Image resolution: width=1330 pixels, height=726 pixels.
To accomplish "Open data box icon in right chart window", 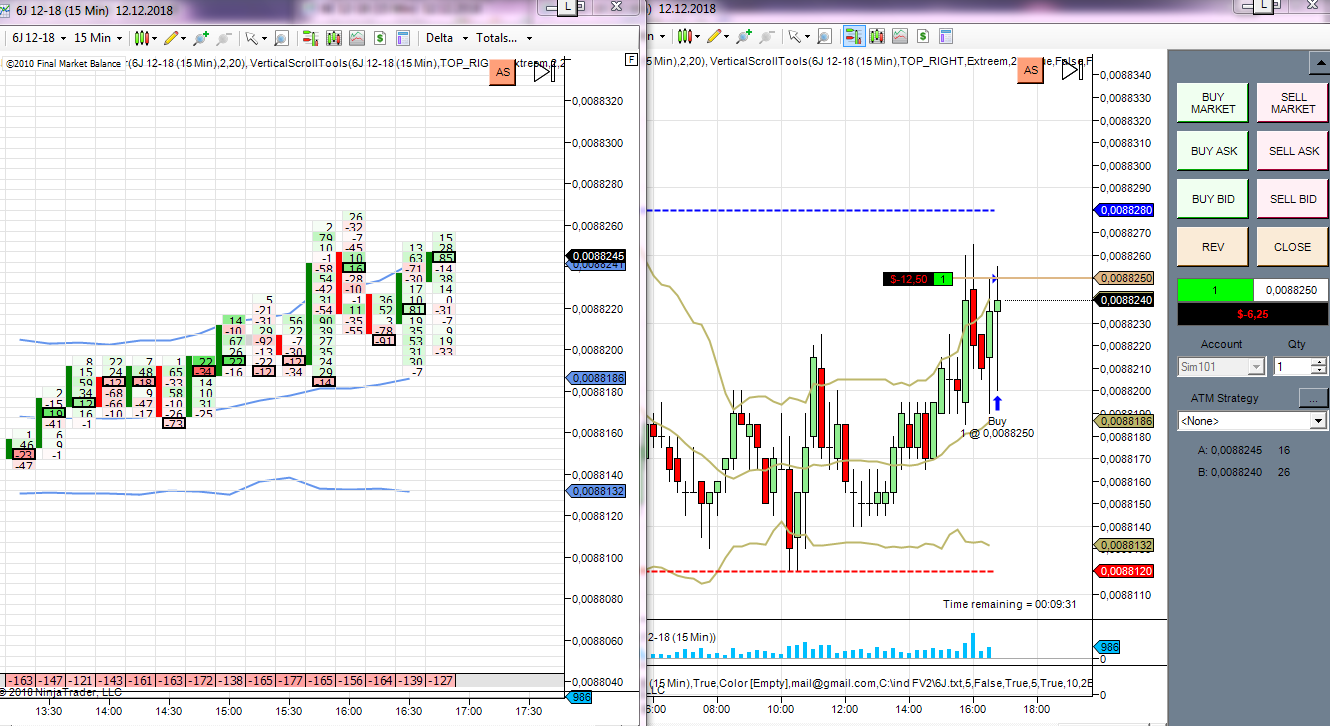I will point(877,38).
